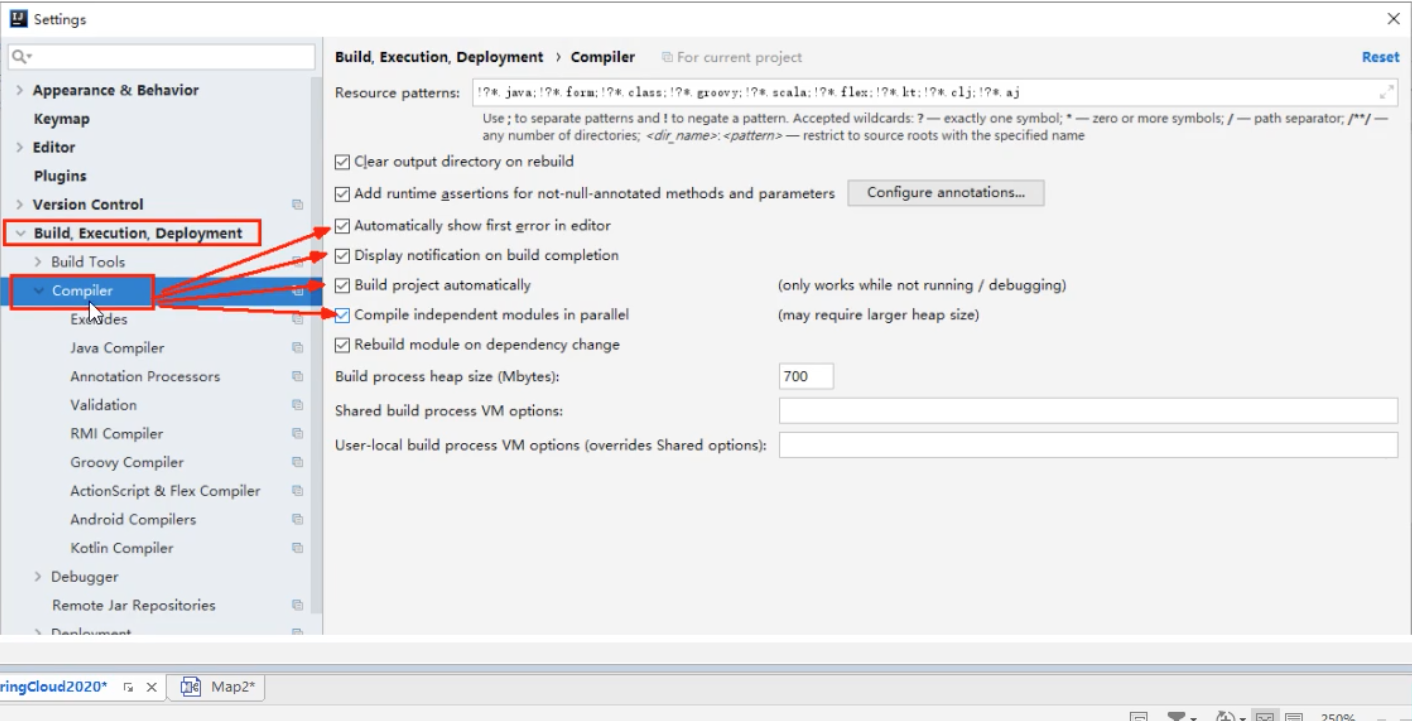Click the project-level icon beside Annotation Processors

(x=297, y=377)
